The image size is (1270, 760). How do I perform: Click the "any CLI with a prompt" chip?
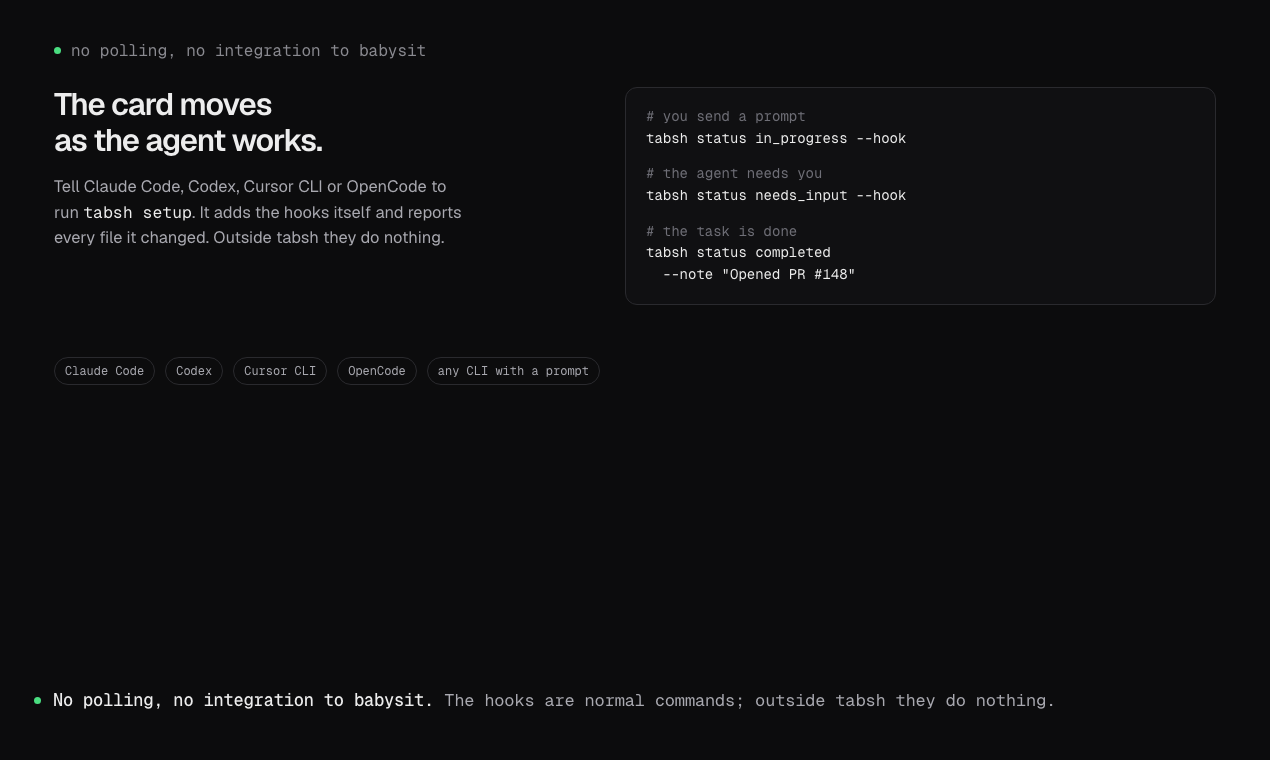[513, 371]
